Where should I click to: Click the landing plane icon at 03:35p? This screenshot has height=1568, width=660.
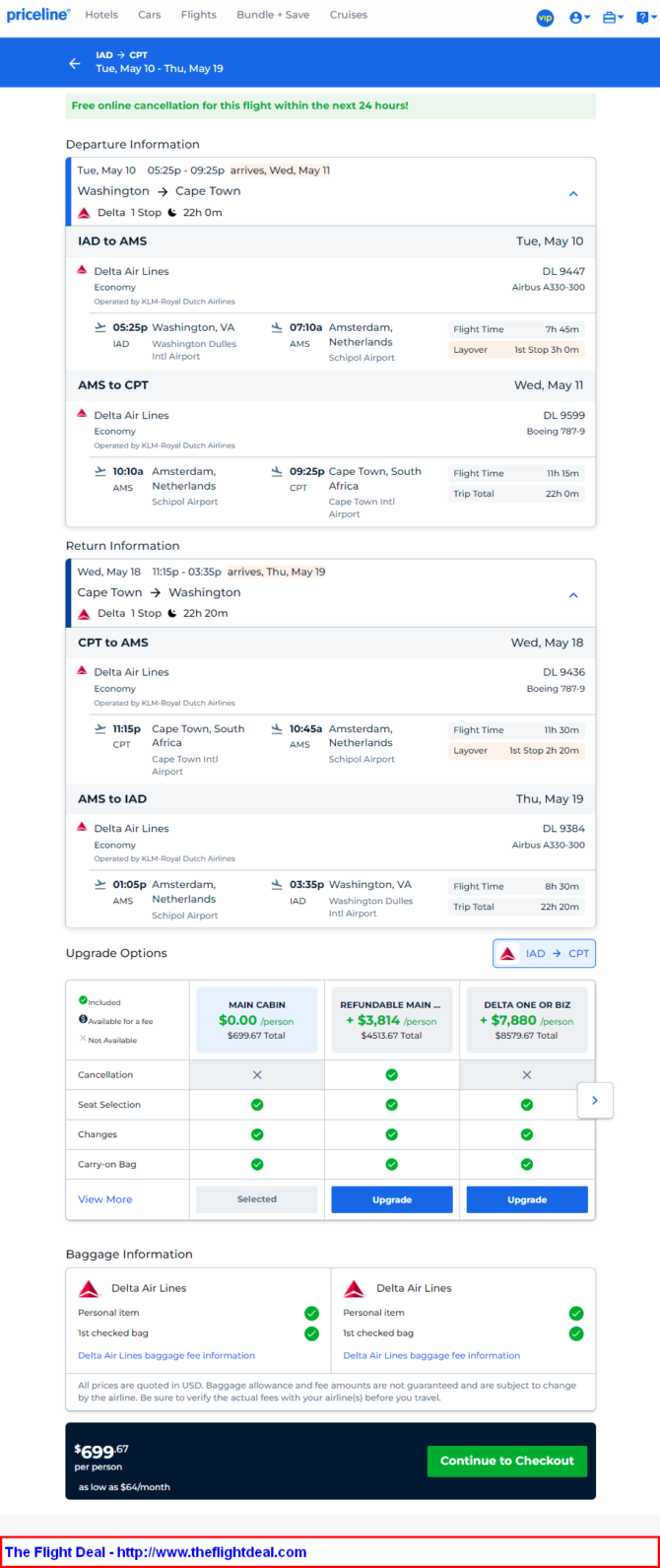pos(277,884)
